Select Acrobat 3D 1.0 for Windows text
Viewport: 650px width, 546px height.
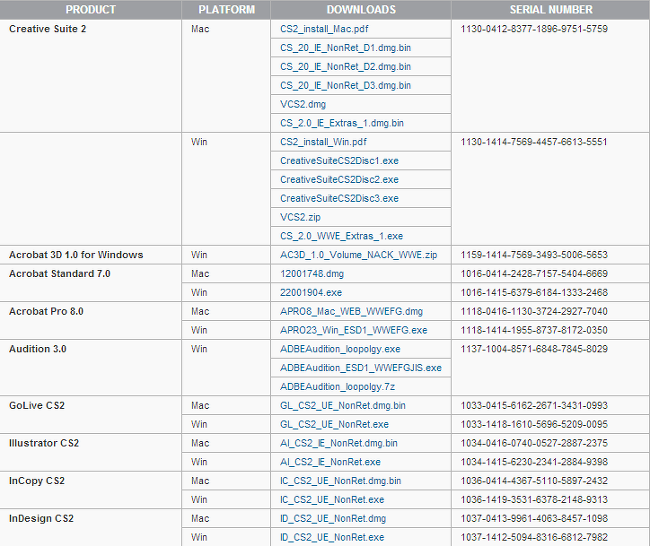point(76,255)
